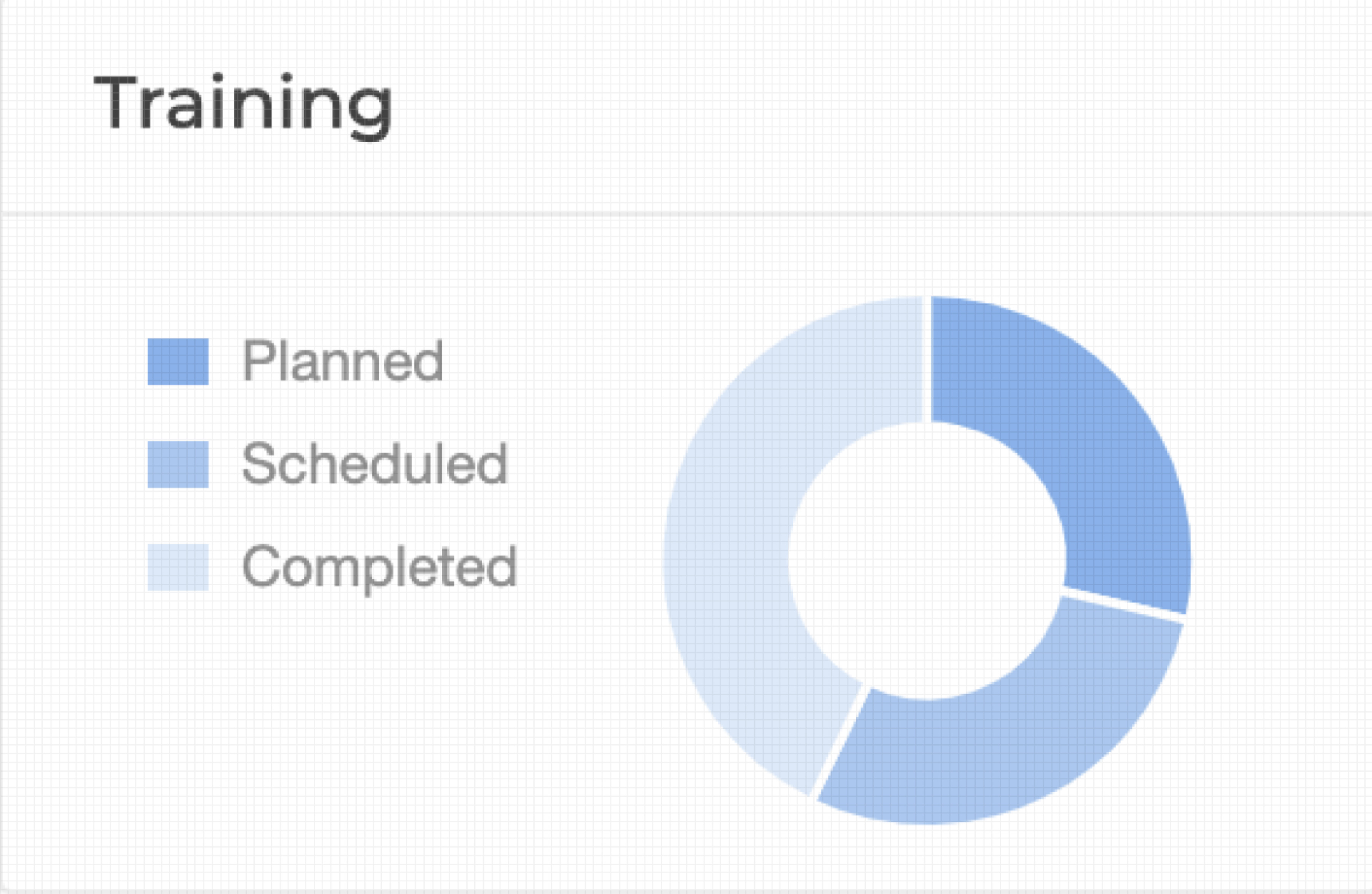Viewport: 1372px width, 894px height.
Task: Click the gap between Planned and Scheduled segments
Action: coord(1123,604)
